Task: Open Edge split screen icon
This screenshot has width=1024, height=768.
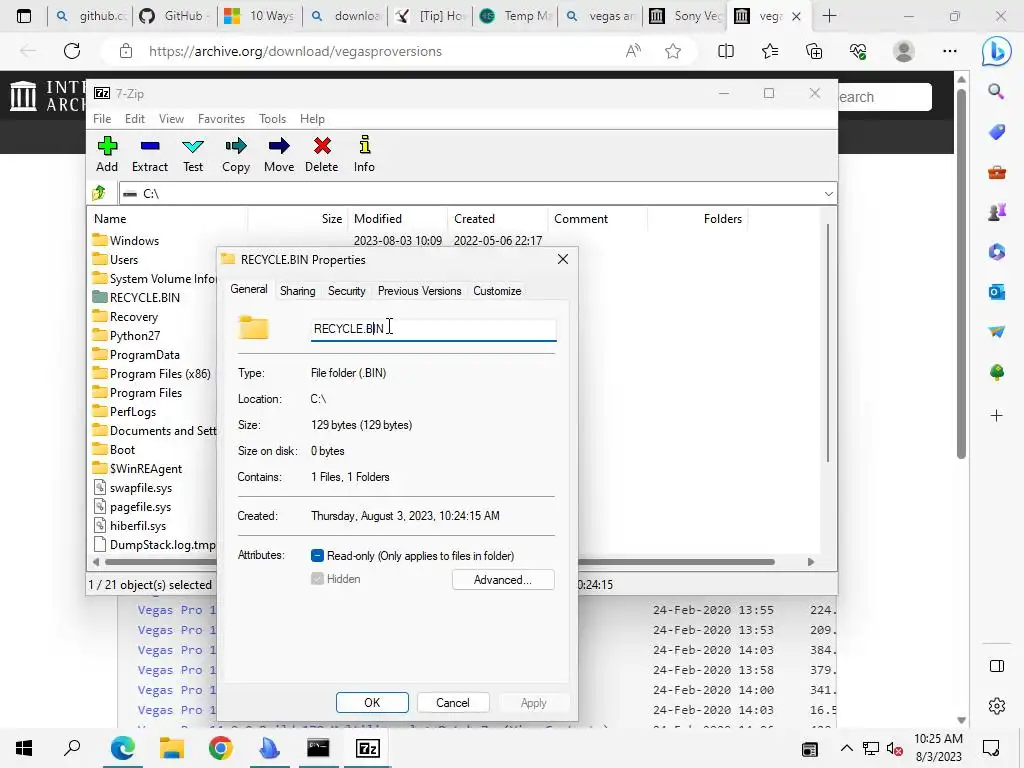Action: (x=726, y=51)
